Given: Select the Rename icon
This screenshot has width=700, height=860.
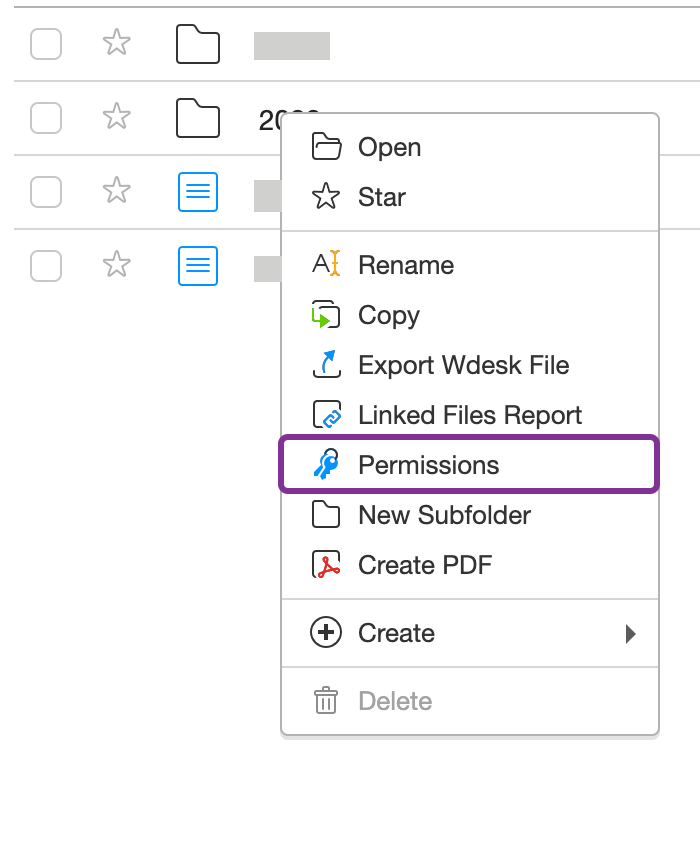Looking at the screenshot, I should [326, 265].
